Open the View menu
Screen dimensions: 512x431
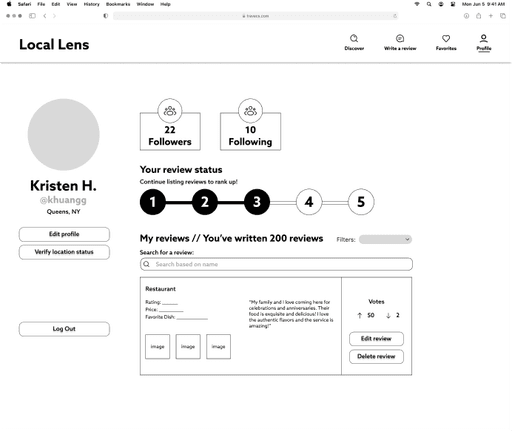point(72,4)
